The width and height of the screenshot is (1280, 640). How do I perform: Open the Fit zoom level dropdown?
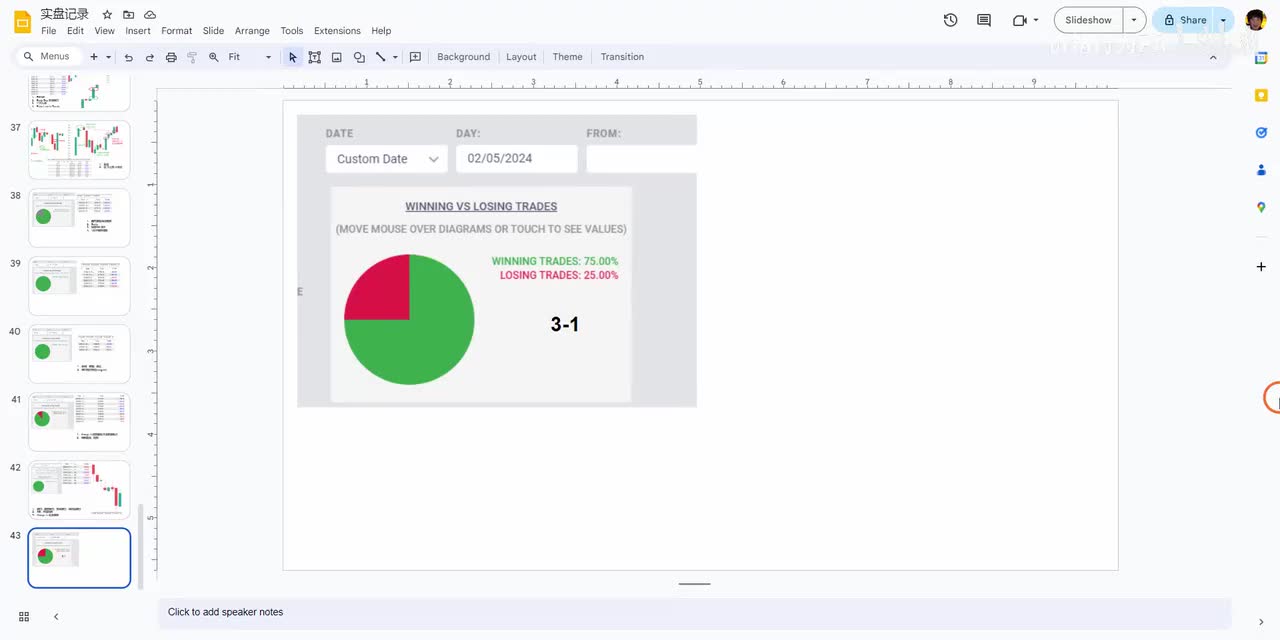tap(250, 57)
